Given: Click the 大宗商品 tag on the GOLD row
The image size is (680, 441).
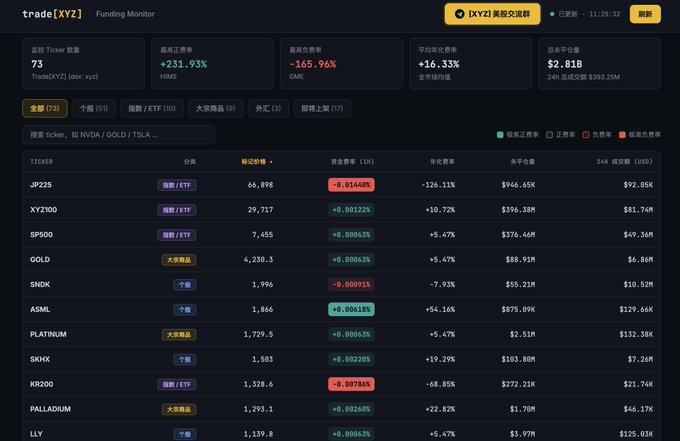Looking at the screenshot, I should [x=179, y=260].
